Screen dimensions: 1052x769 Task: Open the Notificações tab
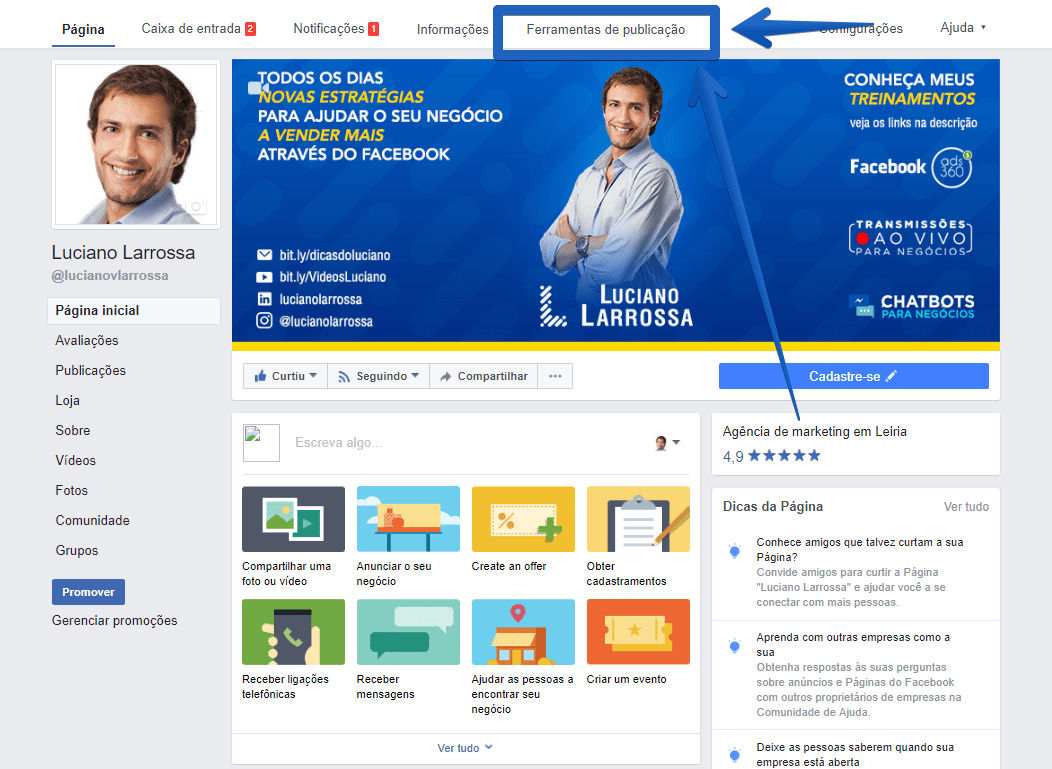(335, 29)
